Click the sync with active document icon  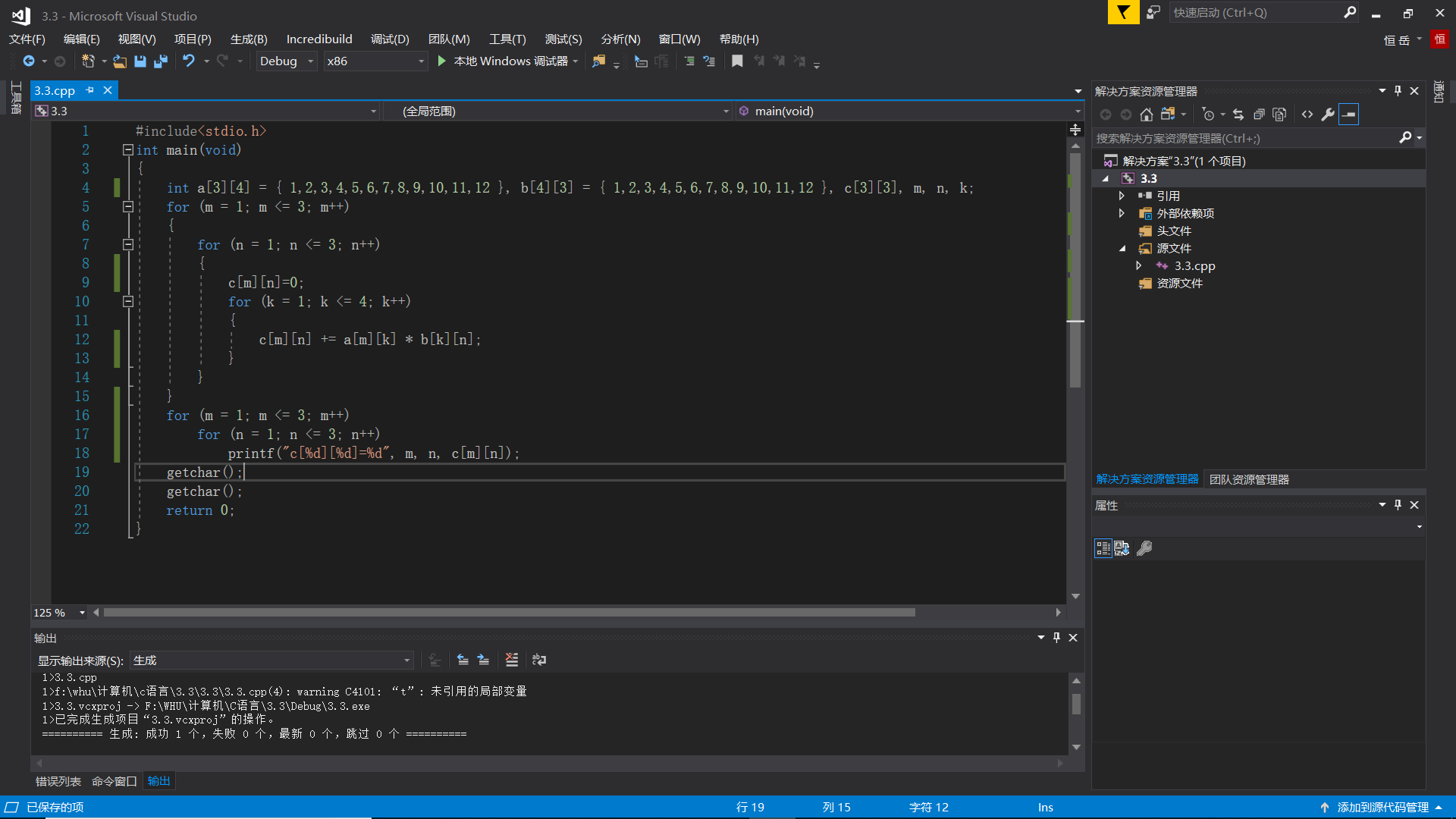click(x=1238, y=115)
